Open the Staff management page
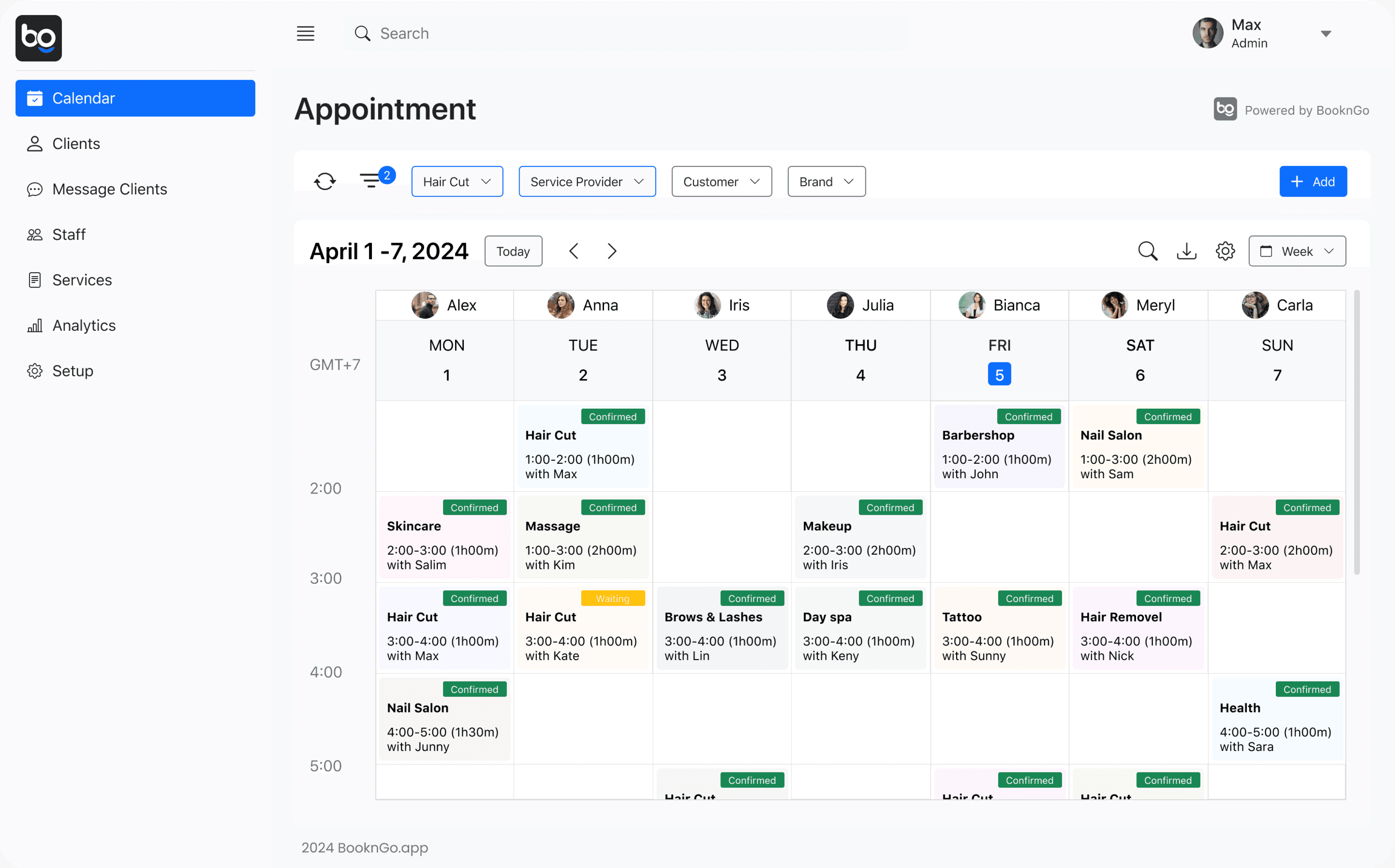 coord(68,234)
